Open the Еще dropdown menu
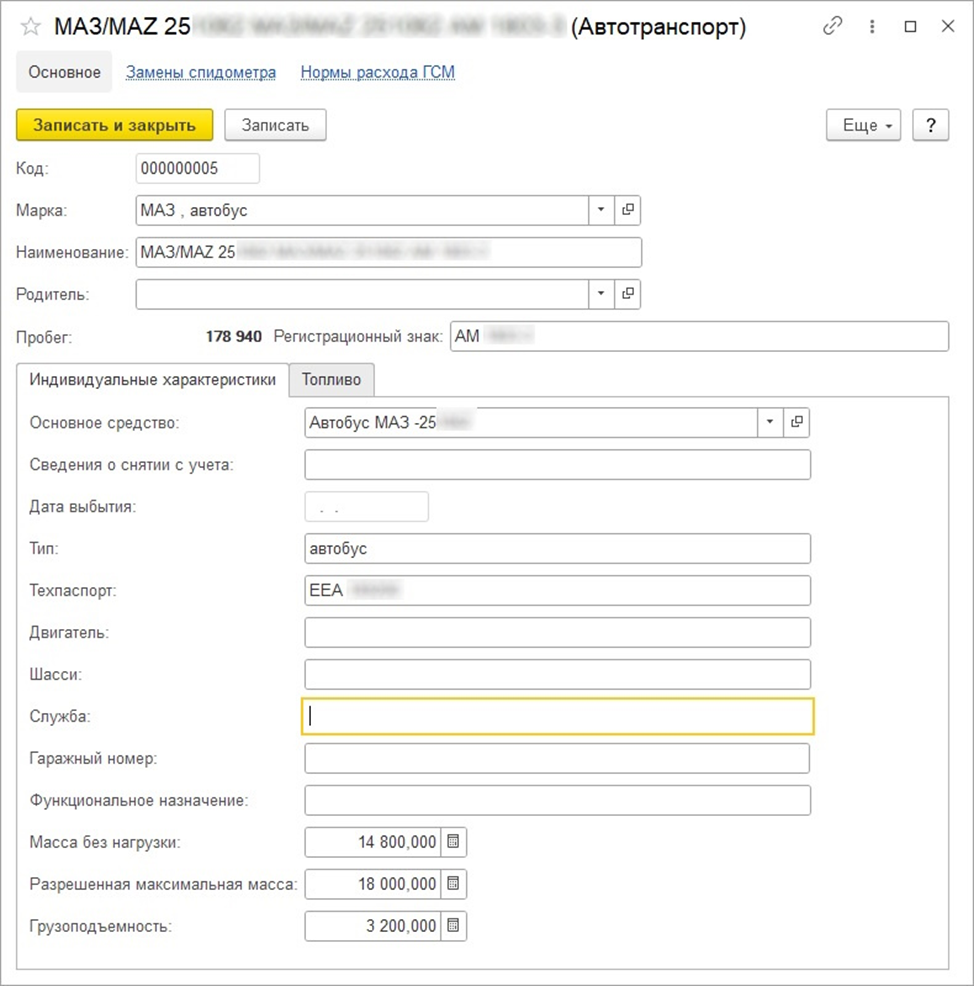 (x=863, y=125)
